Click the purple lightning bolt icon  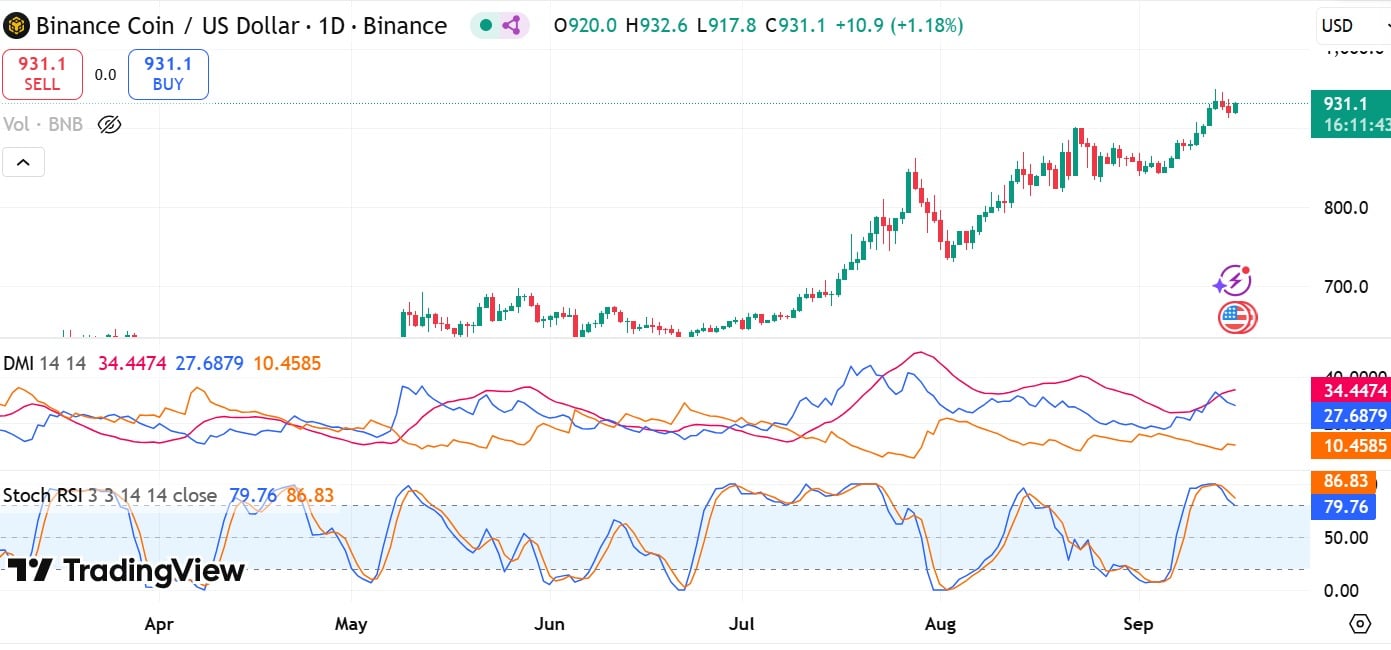1232,281
